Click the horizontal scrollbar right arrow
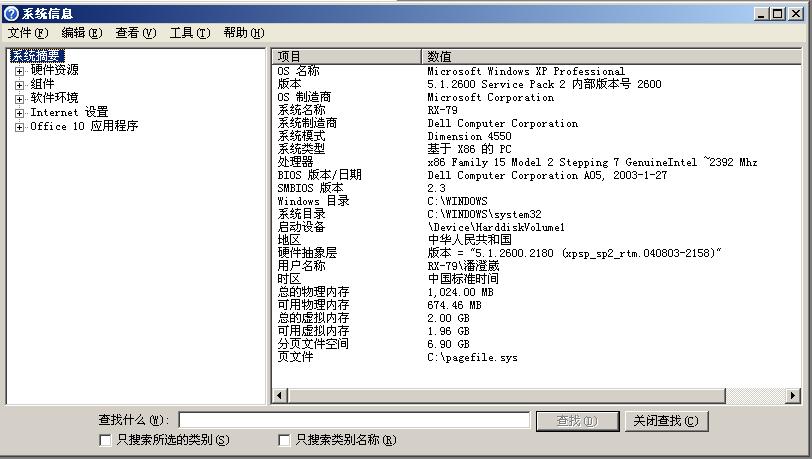The height and width of the screenshot is (459, 812). (x=793, y=396)
